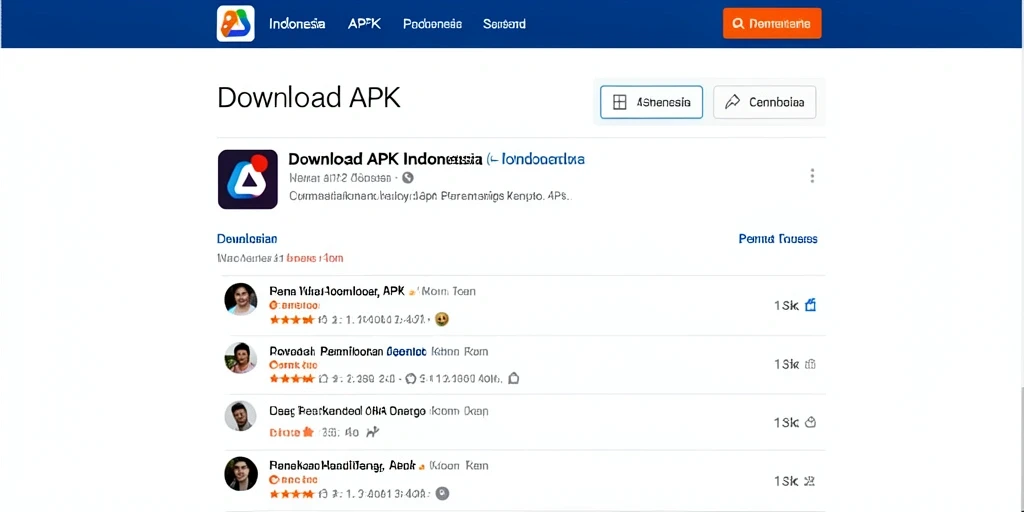The image size is (1024, 512).
Task: Click the Pennd Toueres link on the right
Action: (778, 239)
